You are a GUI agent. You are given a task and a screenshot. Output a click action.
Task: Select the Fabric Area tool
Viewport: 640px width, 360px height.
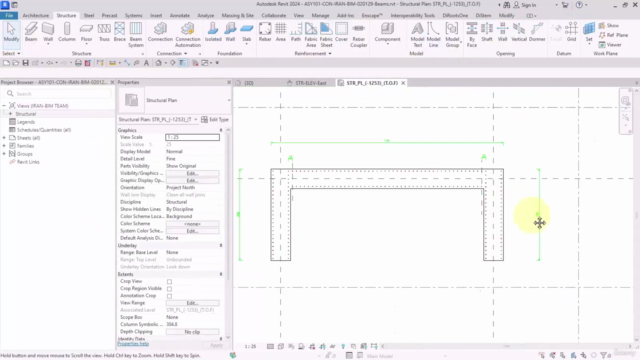(x=311, y=34)
